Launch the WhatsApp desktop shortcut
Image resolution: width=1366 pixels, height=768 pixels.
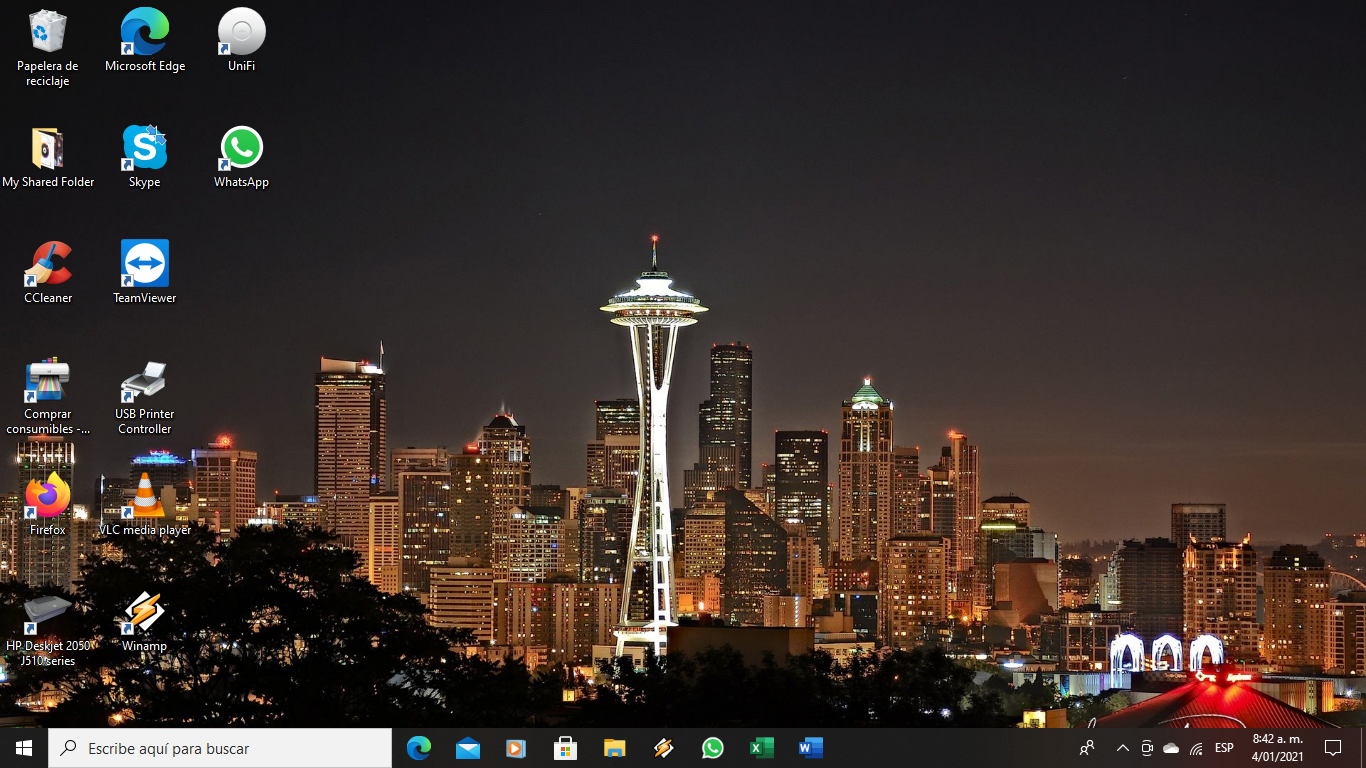coord(241,145)
